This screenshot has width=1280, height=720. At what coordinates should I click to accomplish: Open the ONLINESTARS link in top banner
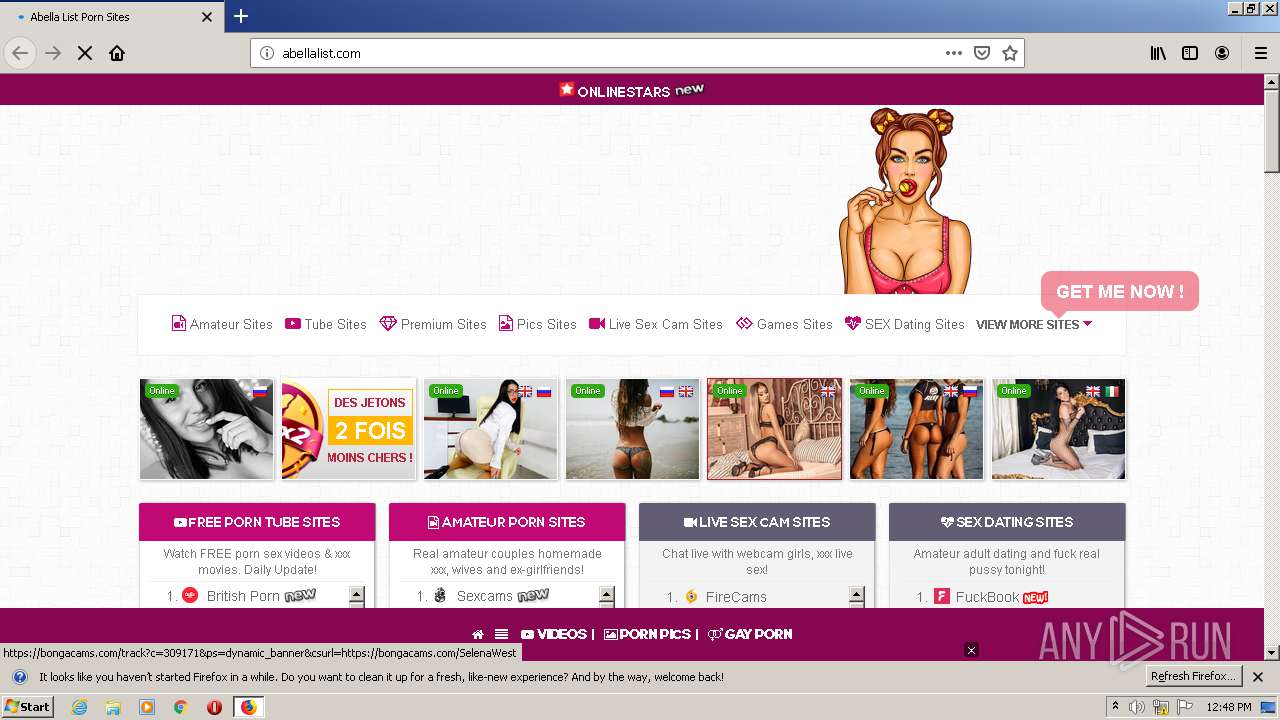click(632, 90)
